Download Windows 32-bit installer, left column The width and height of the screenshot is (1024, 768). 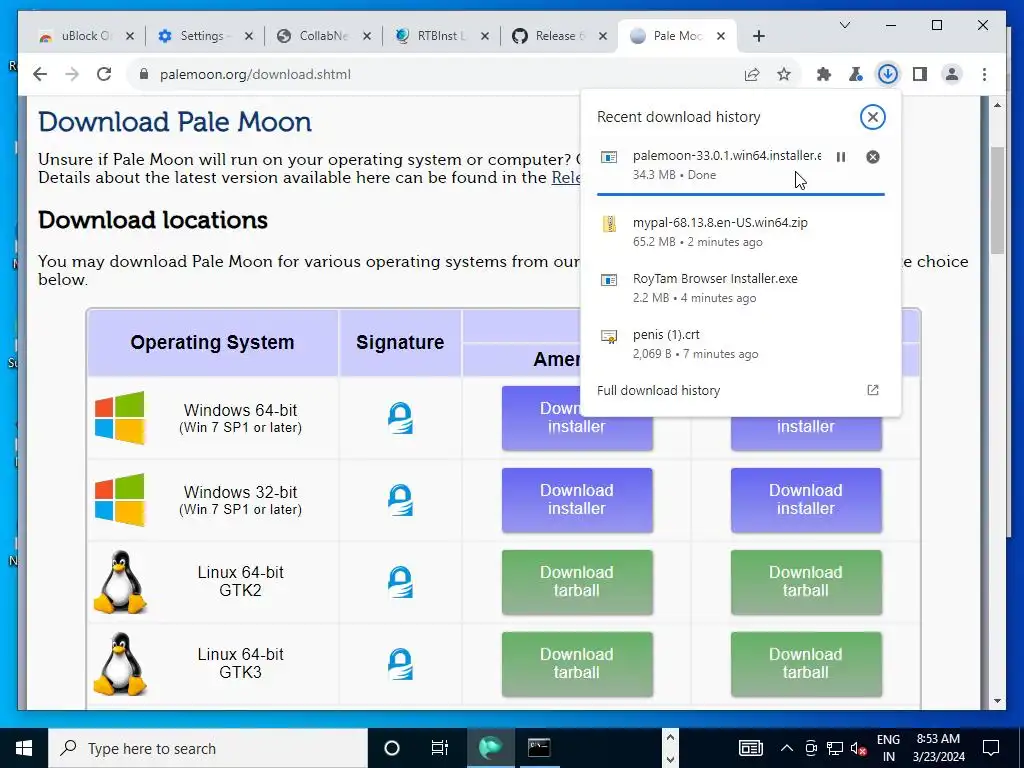[577, 500]
